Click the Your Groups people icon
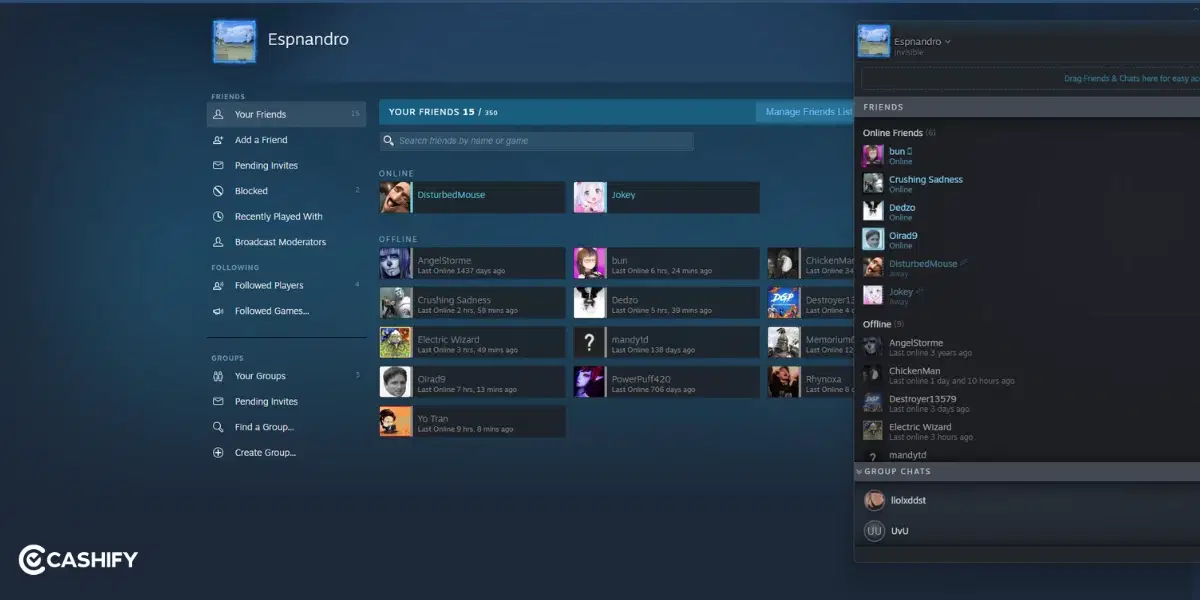This screenshot has width=1200, height=600. pos(218,376)
